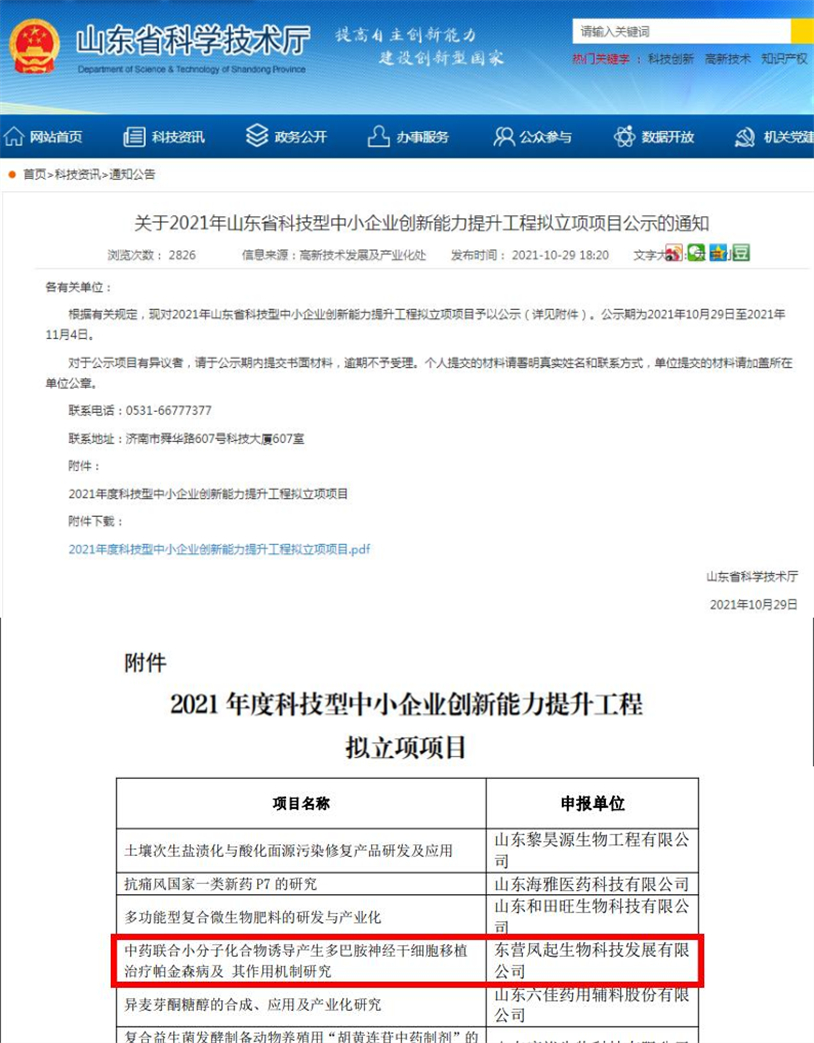This screenshot has width=814, height=1043.
Task: Click the source 高新技术发展及产业化处
Action: pyautogui.click(x=362, y=255)
